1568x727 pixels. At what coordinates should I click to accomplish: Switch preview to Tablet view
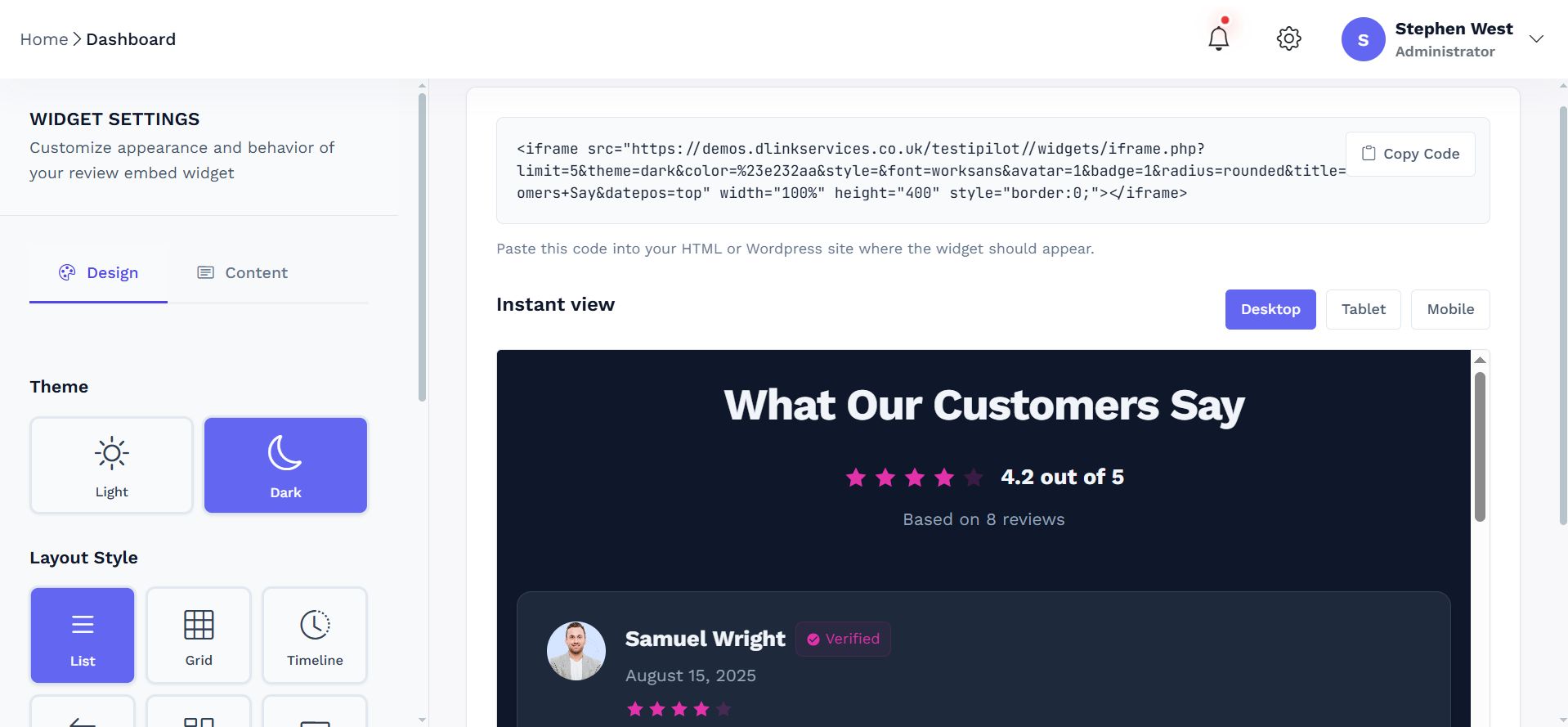pos(1363,309)
